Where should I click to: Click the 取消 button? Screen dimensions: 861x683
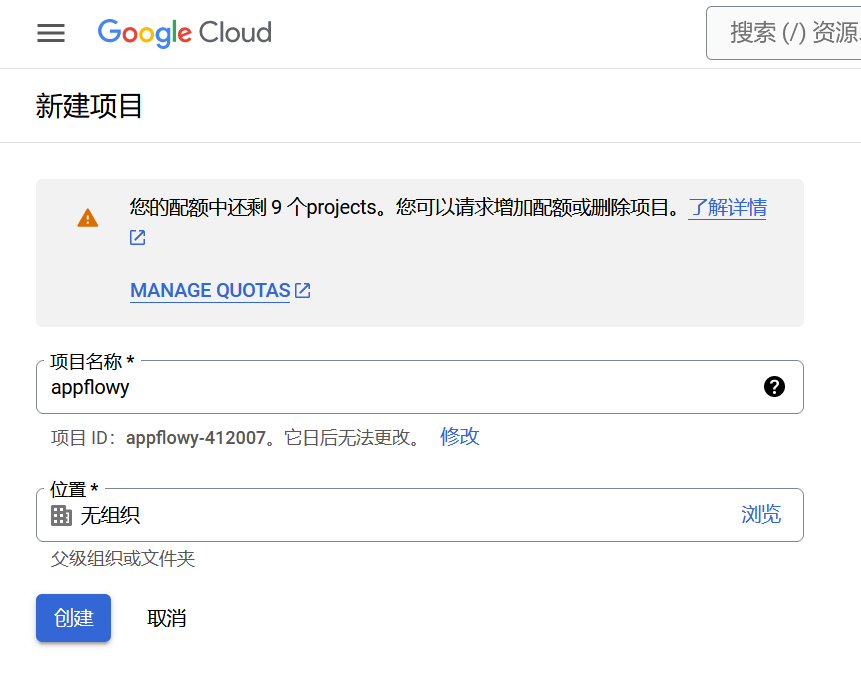tap(167, 618)
